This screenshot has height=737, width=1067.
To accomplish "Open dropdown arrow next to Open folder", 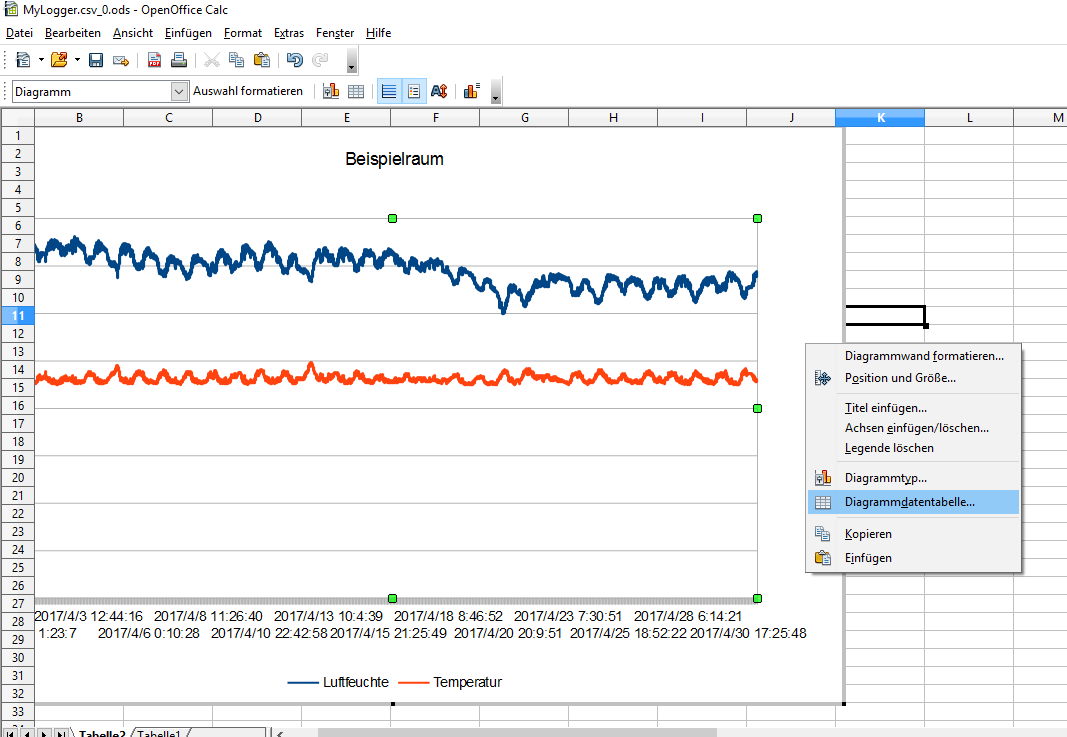I will (x=76, y=60).
